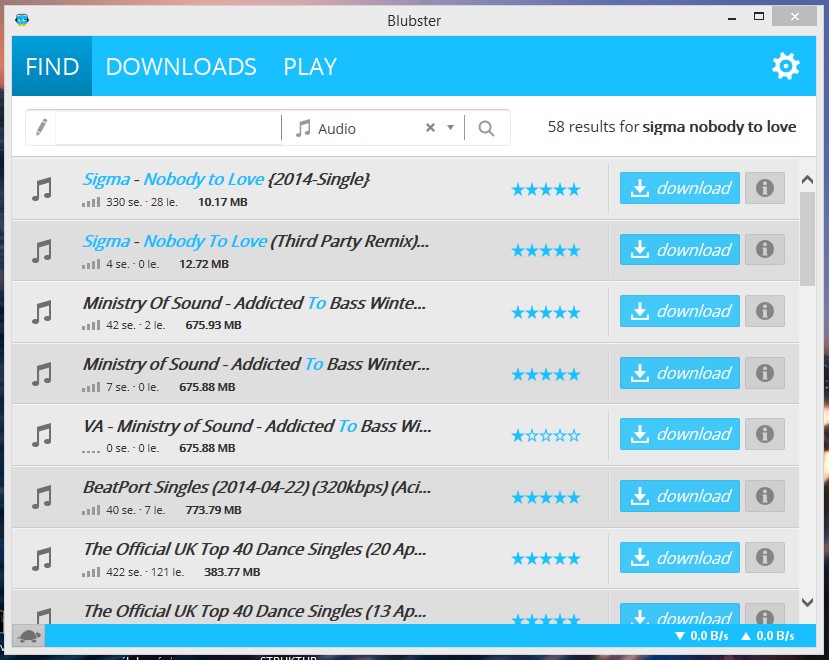The width and height of the screenshot is (829, 660).
Task: Focus the search text input field
Action: (x=168, y=128)
